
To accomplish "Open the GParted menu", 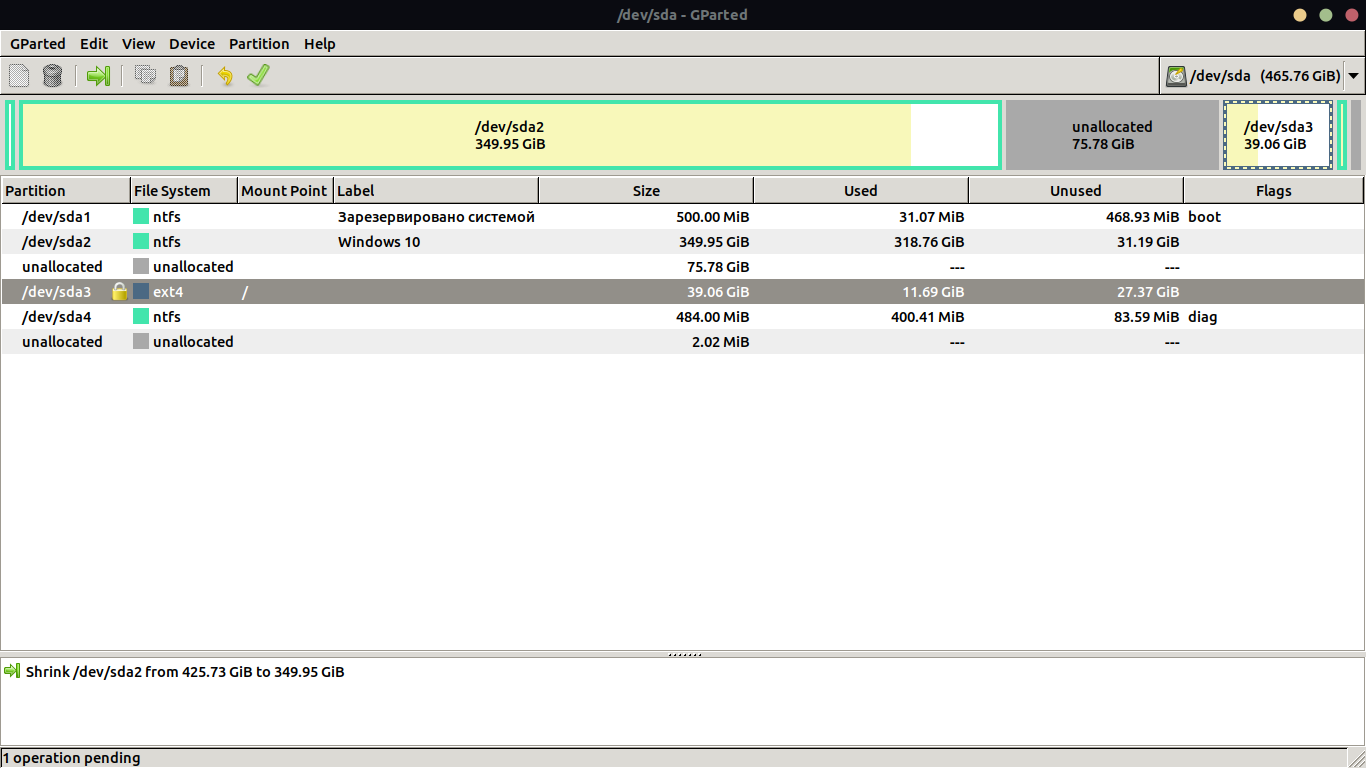I will (x=38, y=44).
